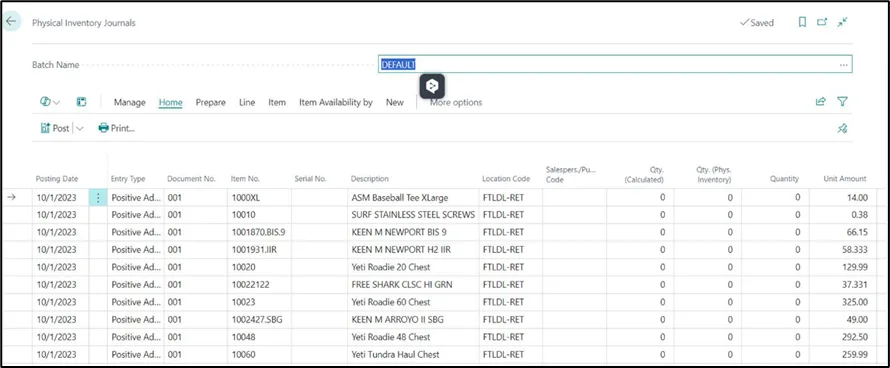The width and height of the screenshot is (890, 368).
Task: Open the New menu
Action: (x=394, y=102)
